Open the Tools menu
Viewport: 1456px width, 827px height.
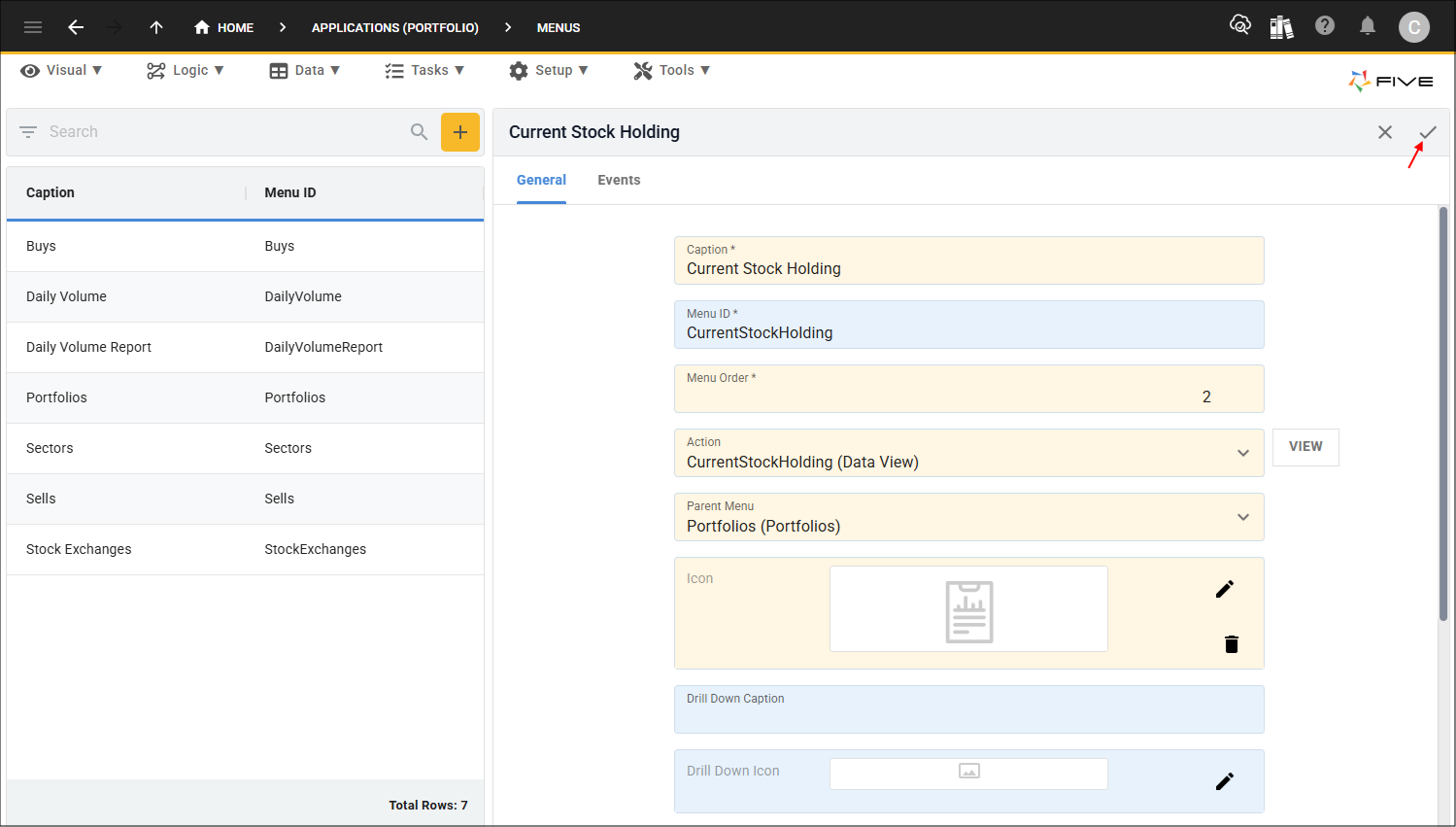pyautogui.click(x=672, y=70)
